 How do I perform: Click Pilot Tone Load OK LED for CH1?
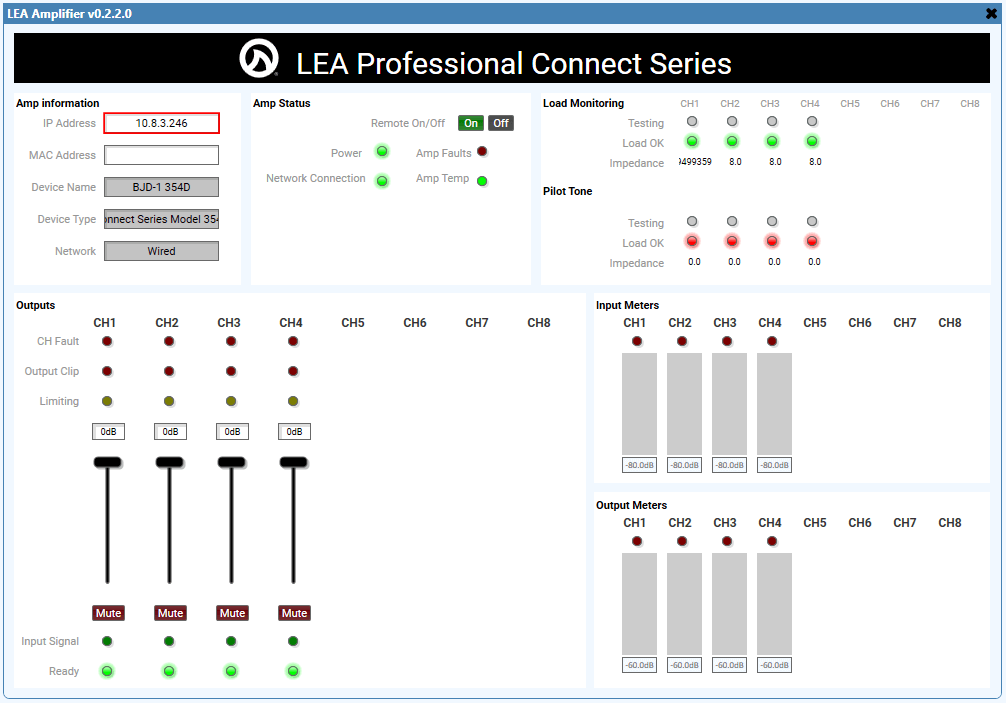692,241
